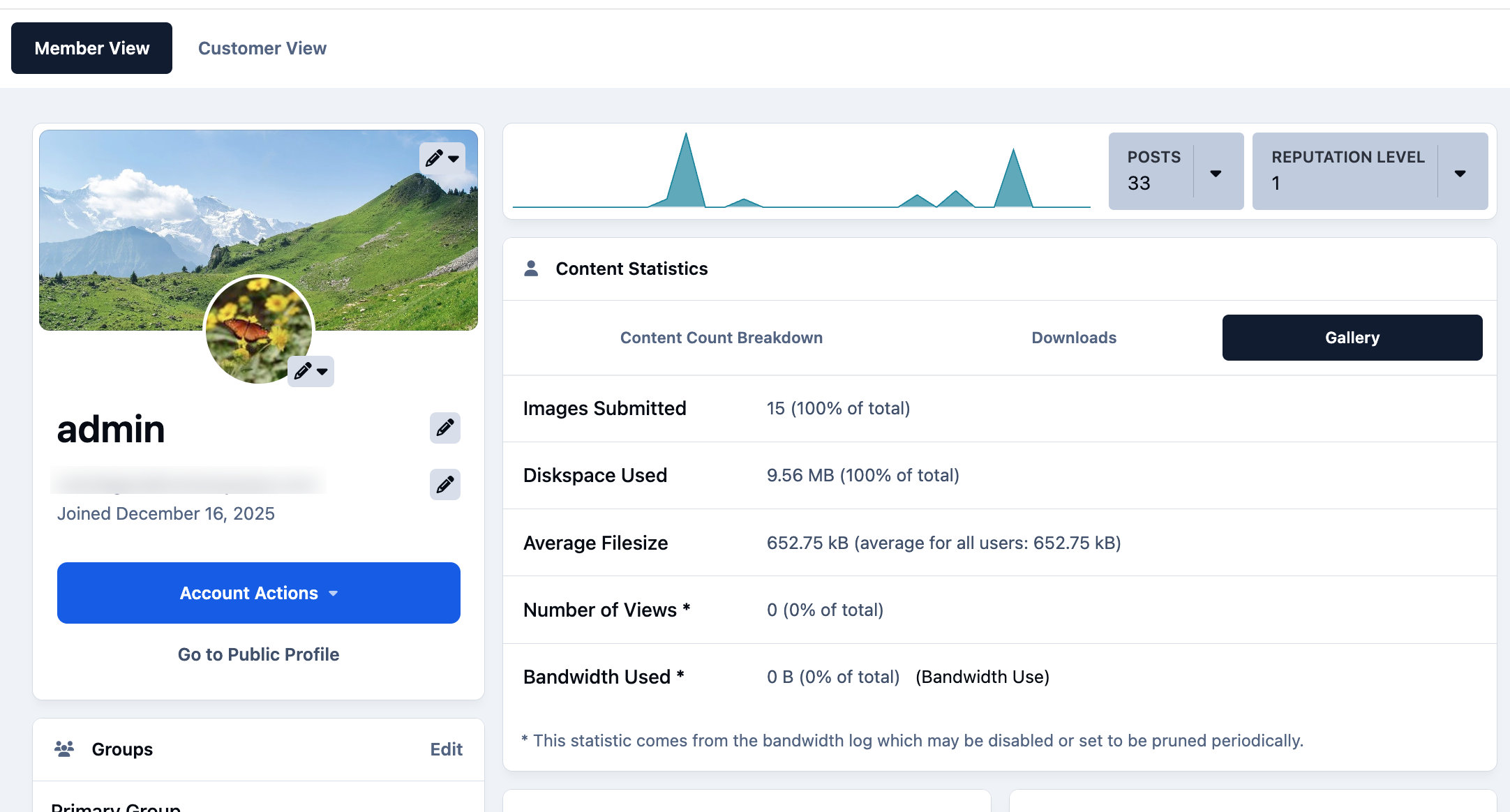Image resolution: width=1510 pixels, height=812 pixels.
Task: Open the Account Actions dropdown
Action: (259, 593)
